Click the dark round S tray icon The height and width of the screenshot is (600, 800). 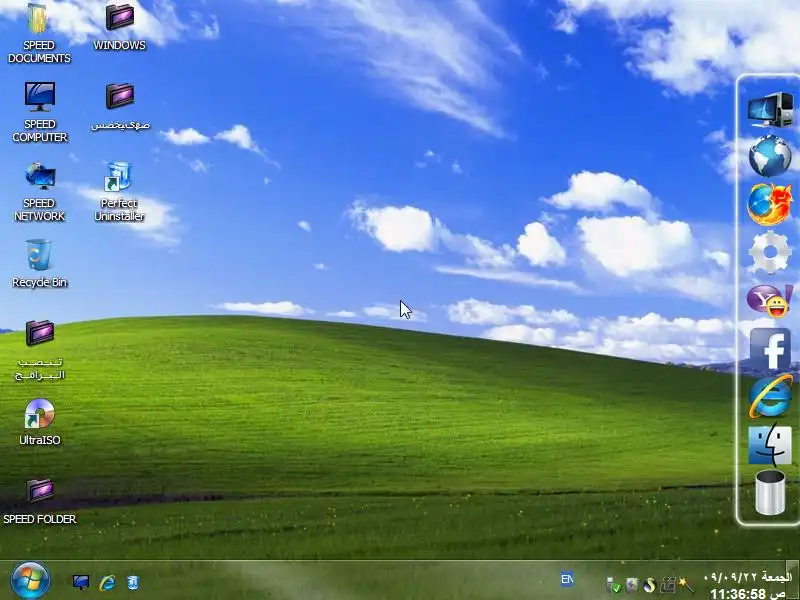[x=649, y=585]
